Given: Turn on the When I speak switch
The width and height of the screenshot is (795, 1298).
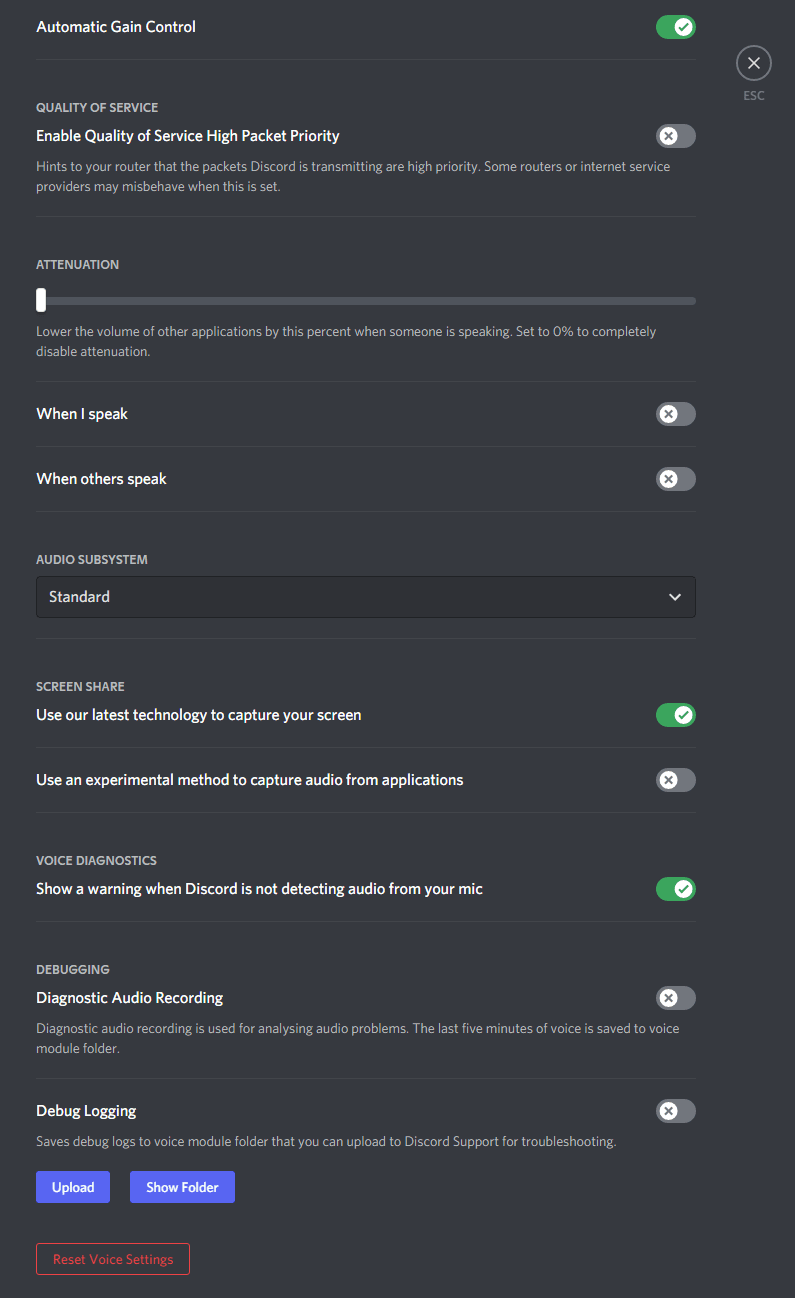Looking at the screenshot, I should (x=675, y=414).
